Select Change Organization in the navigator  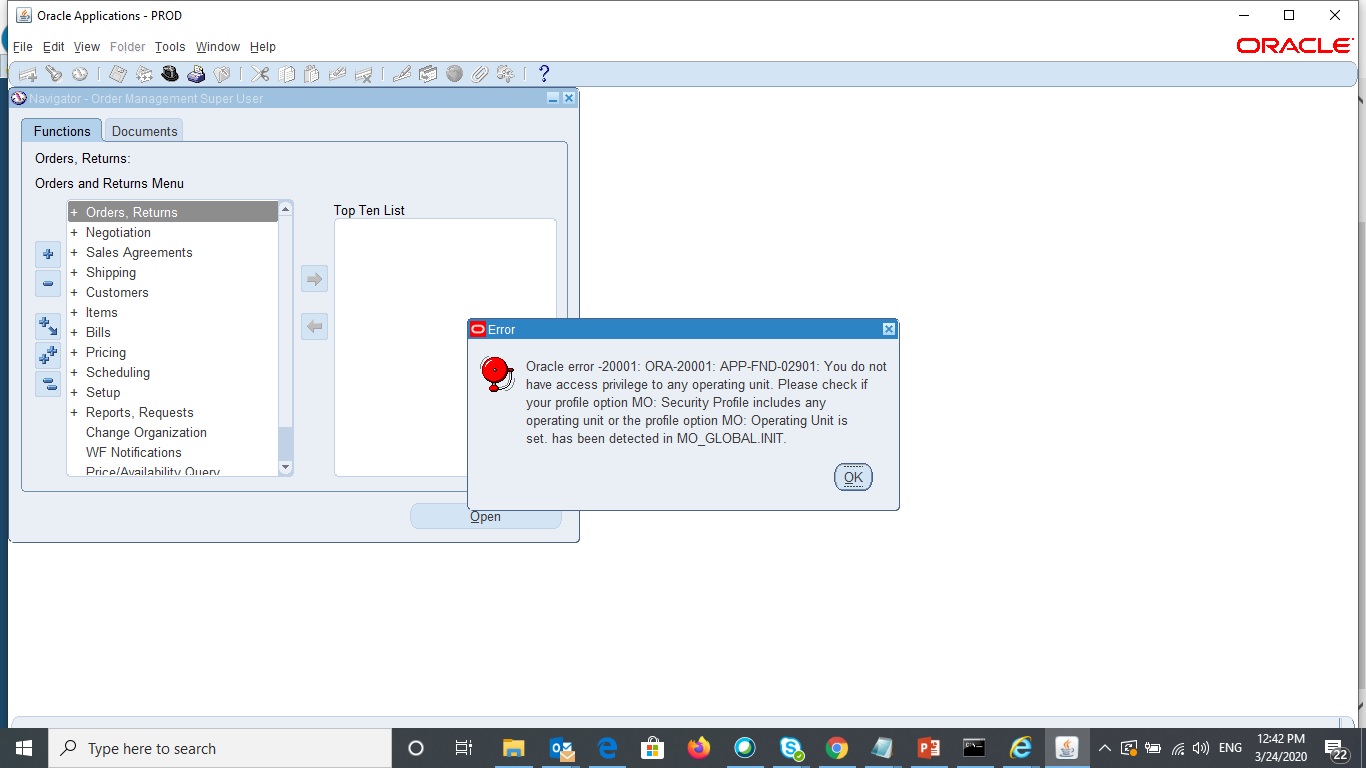(145, 432)
